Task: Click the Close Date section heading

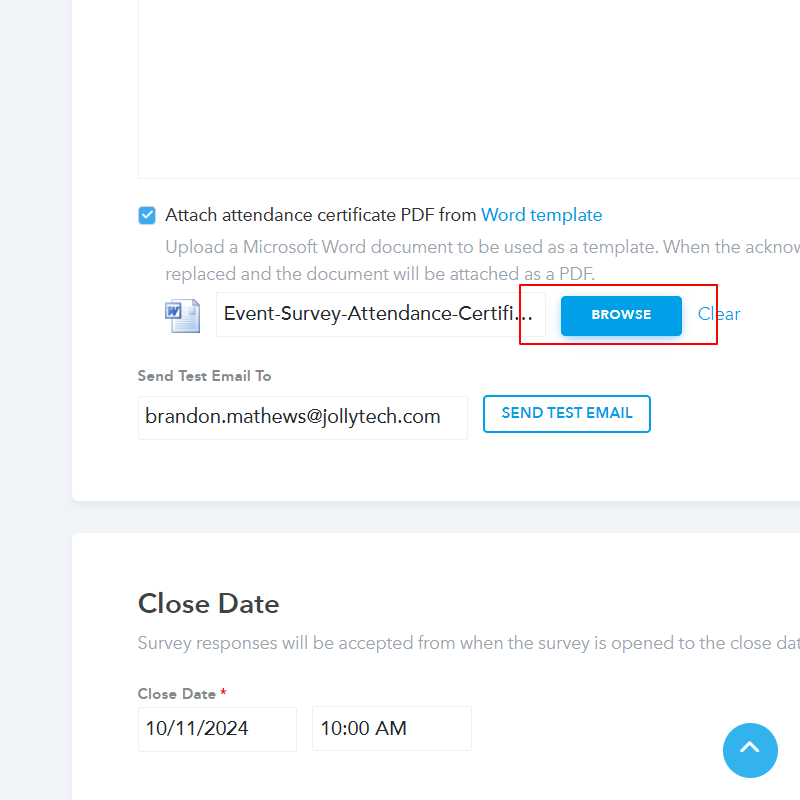Action: click(x=208, y=604)
